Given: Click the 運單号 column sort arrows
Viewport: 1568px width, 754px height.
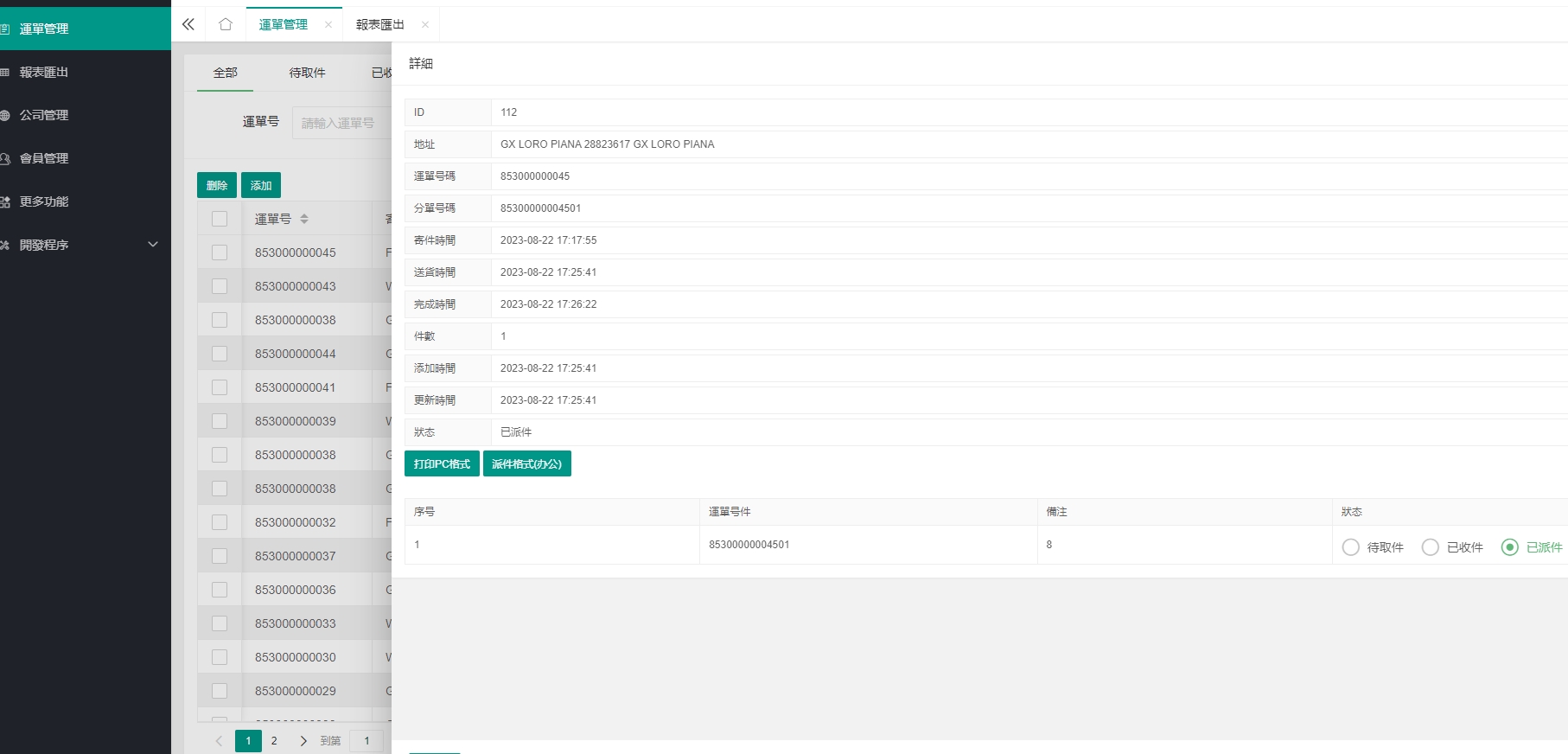Looking at the screenshot, I should (x=304, y=219).
